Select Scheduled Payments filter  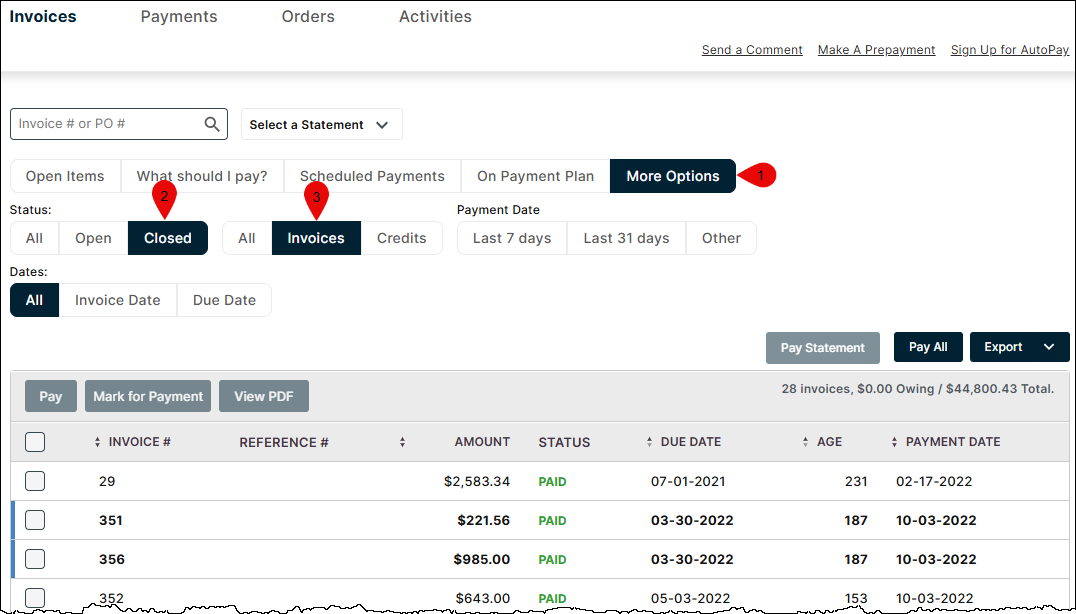(372, 176)
